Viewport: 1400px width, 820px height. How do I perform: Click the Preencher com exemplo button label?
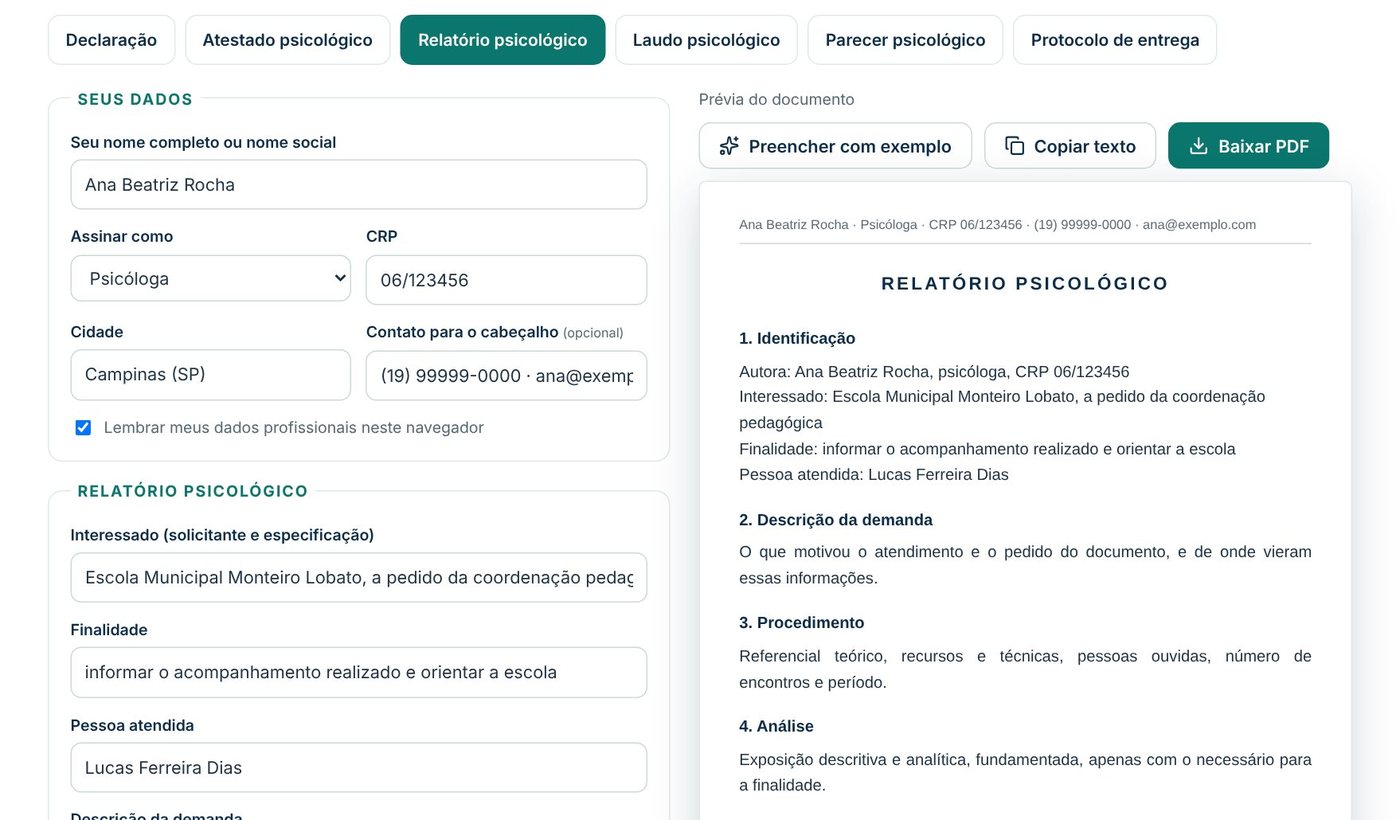click(x=850, y=147)
